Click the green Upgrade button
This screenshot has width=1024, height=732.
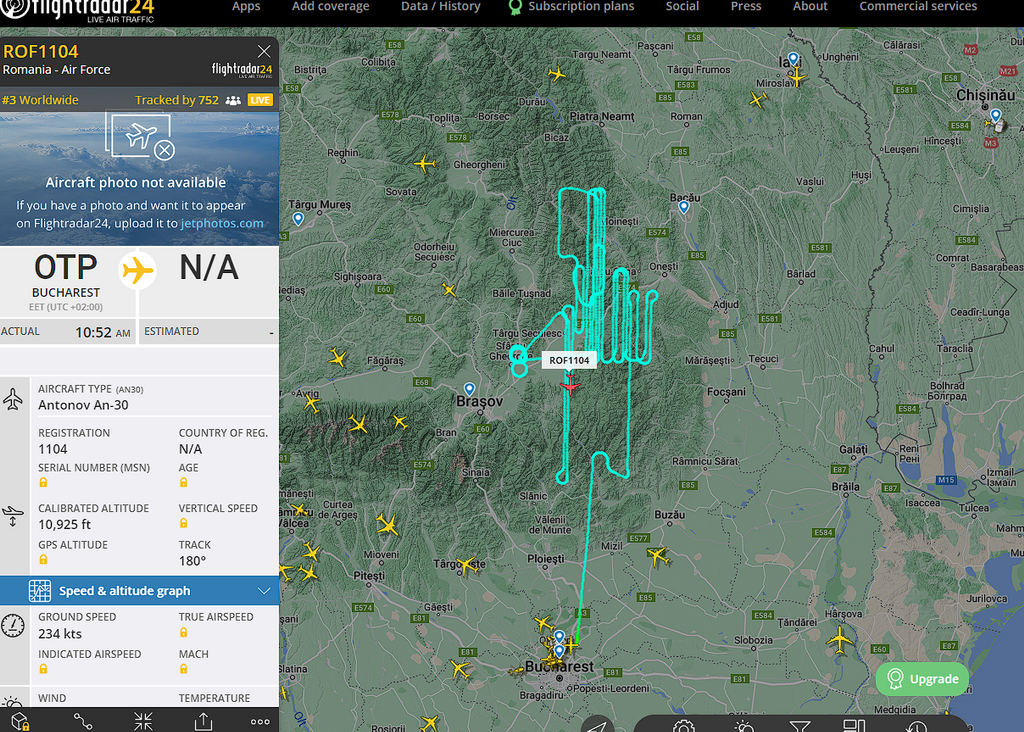click(922, 679)
